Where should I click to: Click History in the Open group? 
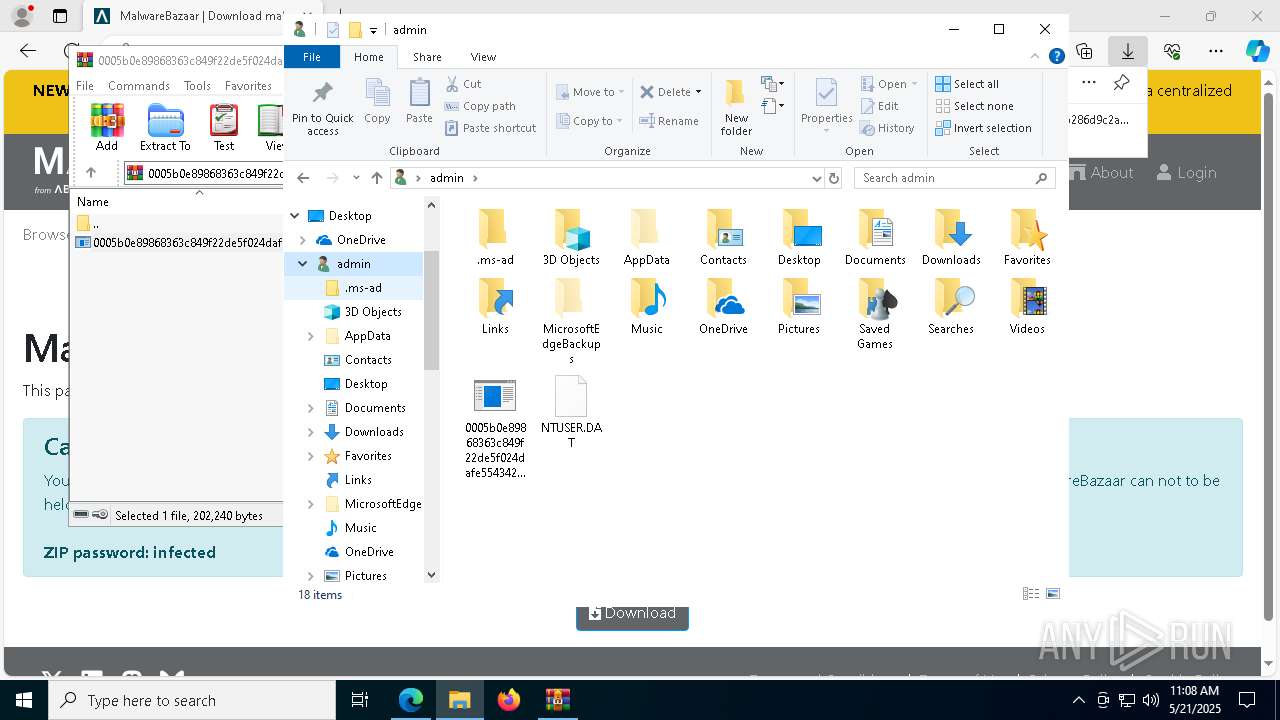coord(887,128)
